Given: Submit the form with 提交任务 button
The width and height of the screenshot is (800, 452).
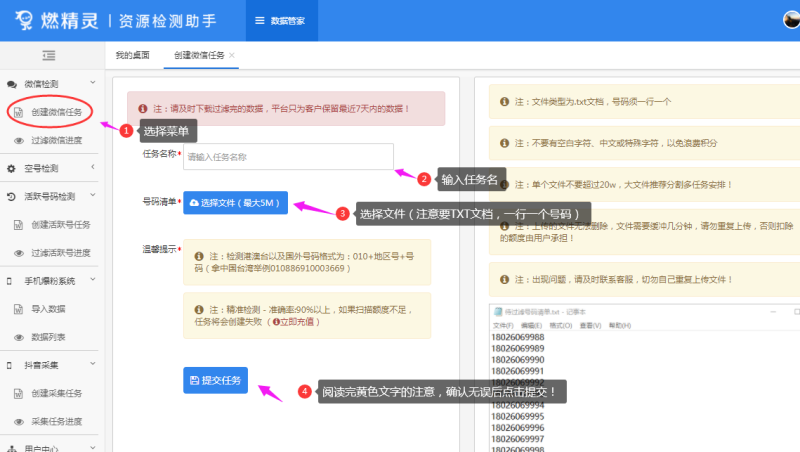Looking at the screenshot, I should pyautogui.click(x=213, y=380).
